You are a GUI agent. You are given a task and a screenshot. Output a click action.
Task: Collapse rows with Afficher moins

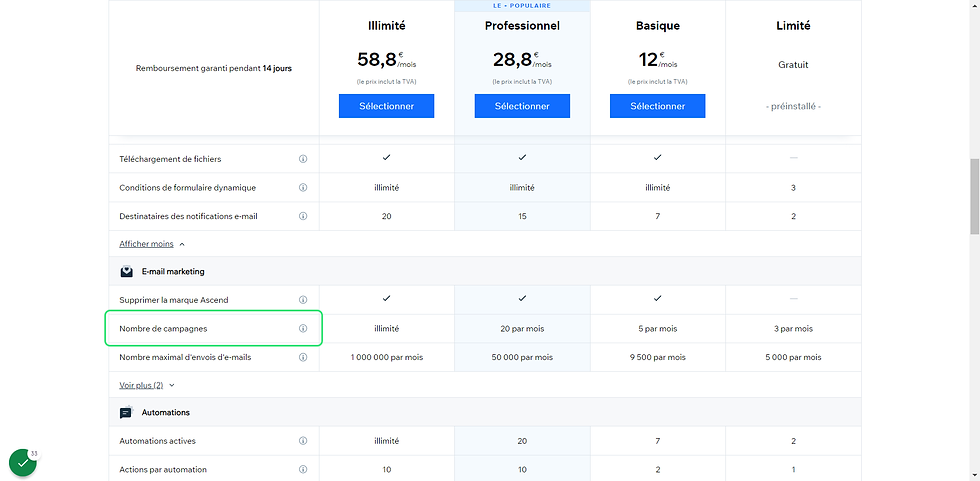pyautogui.click(x=152, y=244)
